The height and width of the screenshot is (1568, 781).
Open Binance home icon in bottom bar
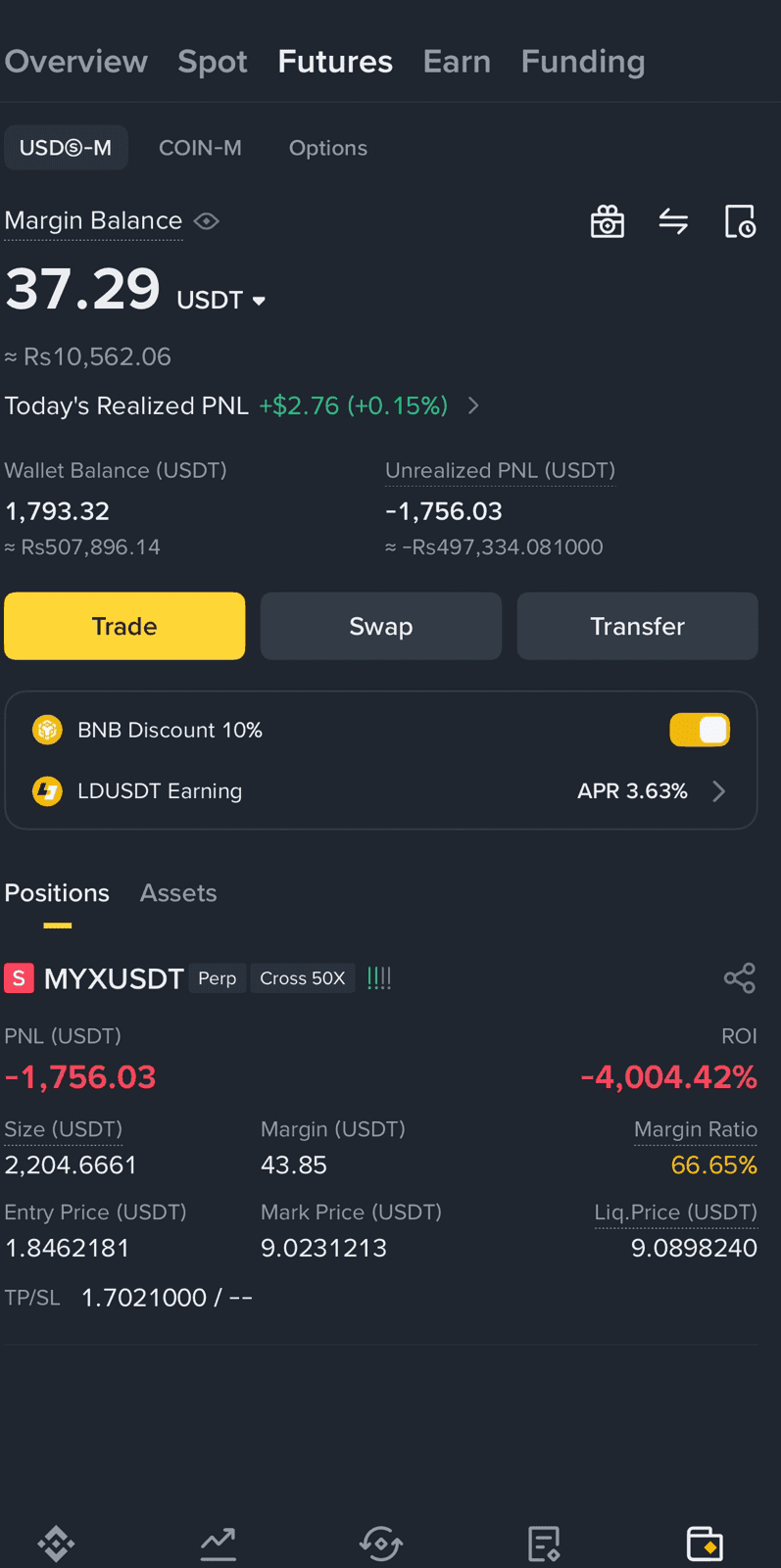(x=56, y=1544)
